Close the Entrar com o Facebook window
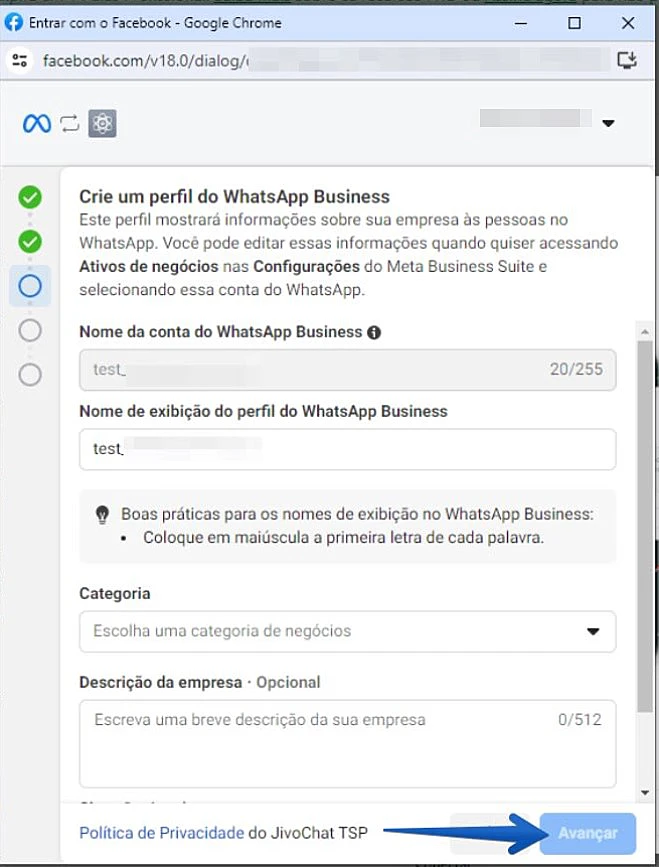659x867 pixels. 628,23
